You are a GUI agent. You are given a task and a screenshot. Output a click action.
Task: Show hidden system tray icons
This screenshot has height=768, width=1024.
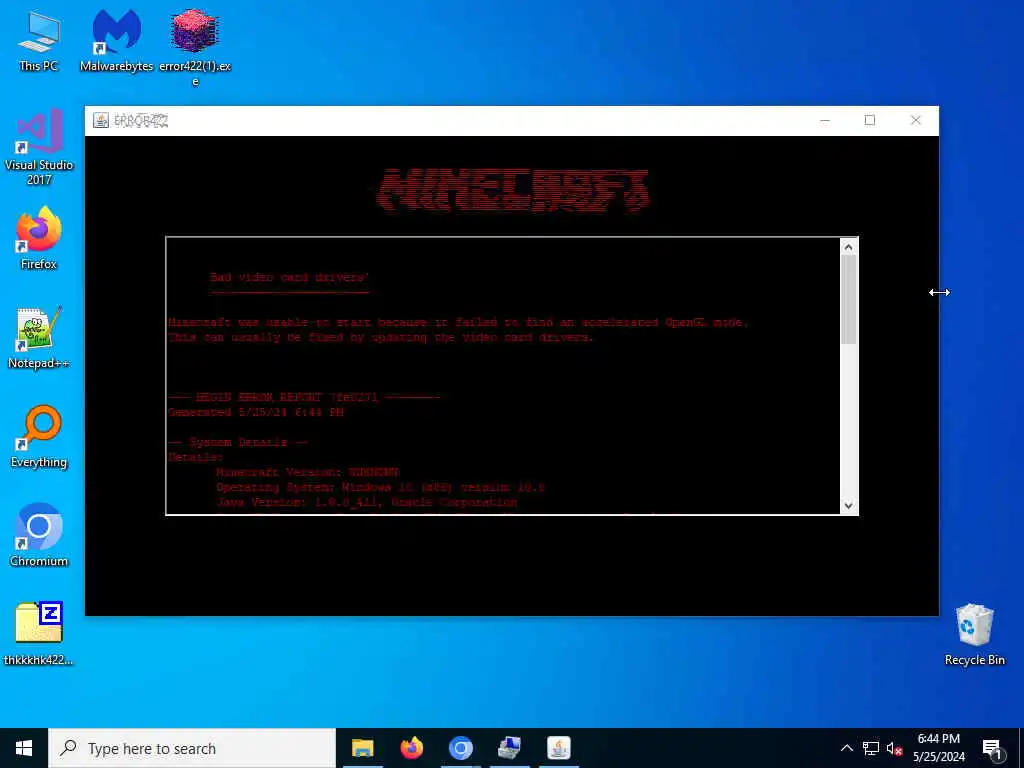(846, 748)
